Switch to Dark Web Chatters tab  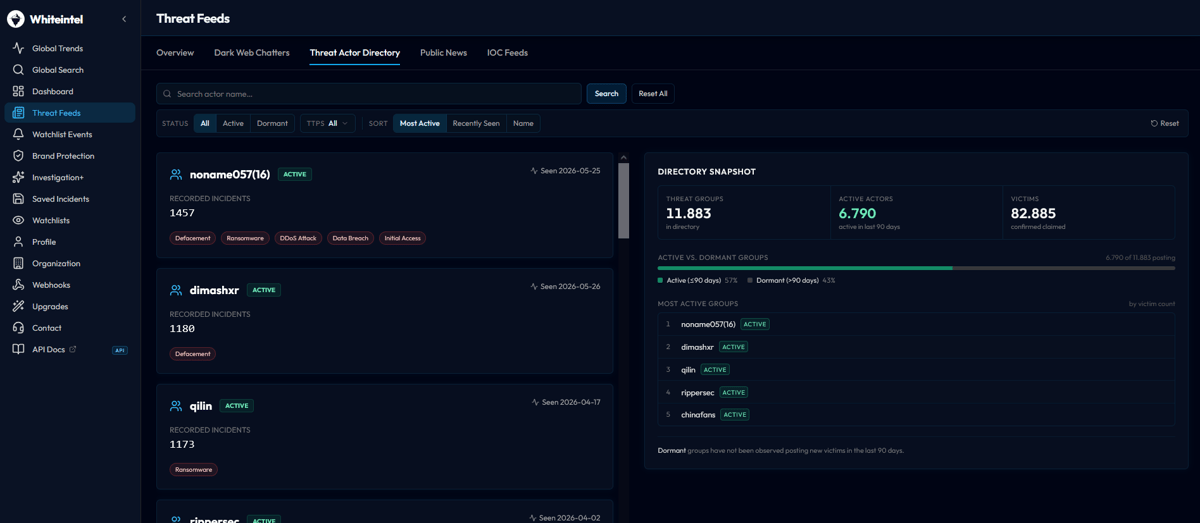(x=252, y=53)
